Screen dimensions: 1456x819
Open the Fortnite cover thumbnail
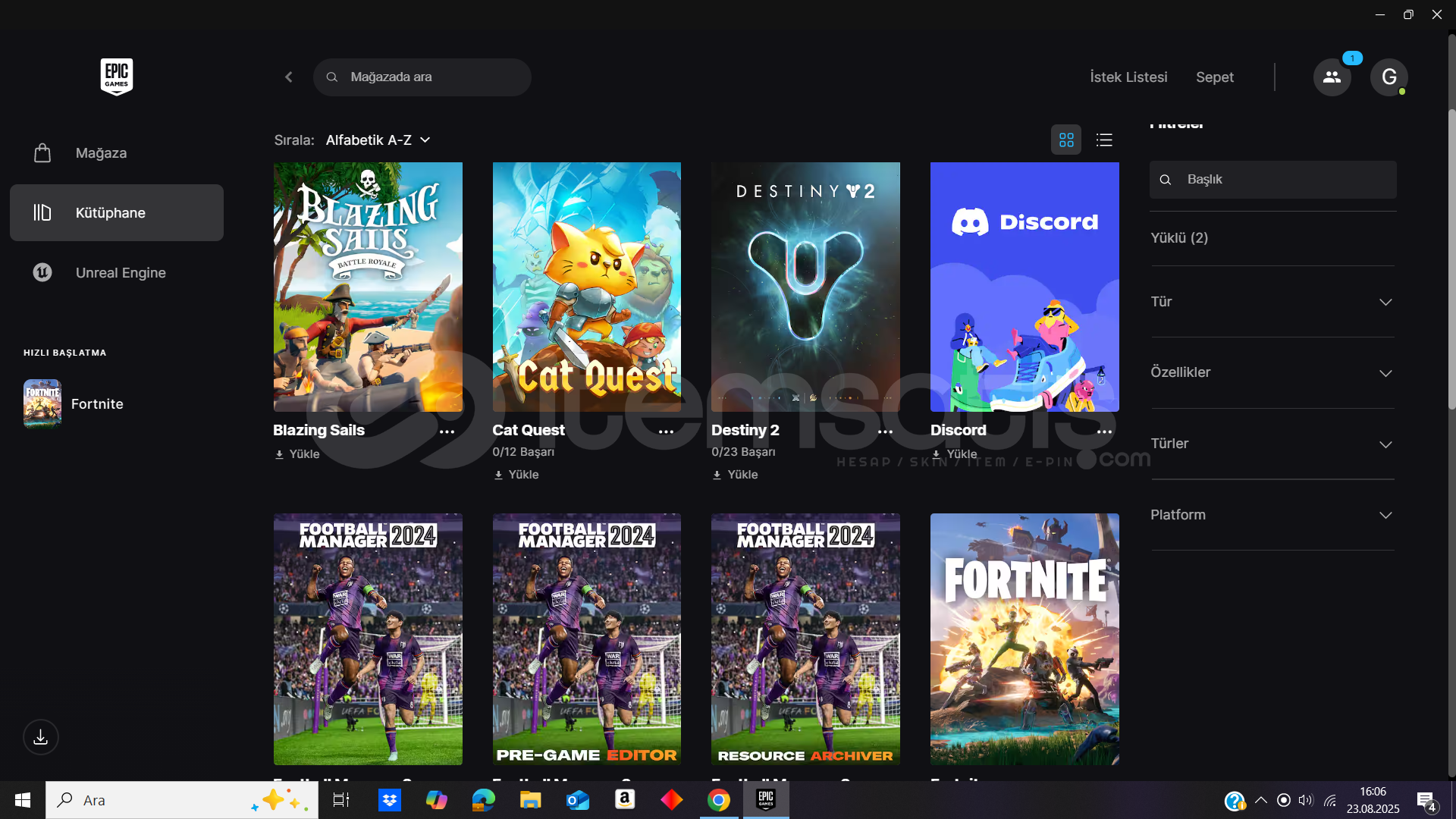(x=1025, y=639)
